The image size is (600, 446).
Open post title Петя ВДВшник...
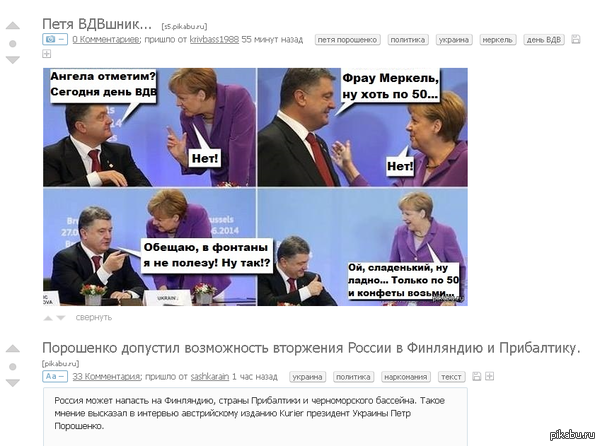pos(97,24)
